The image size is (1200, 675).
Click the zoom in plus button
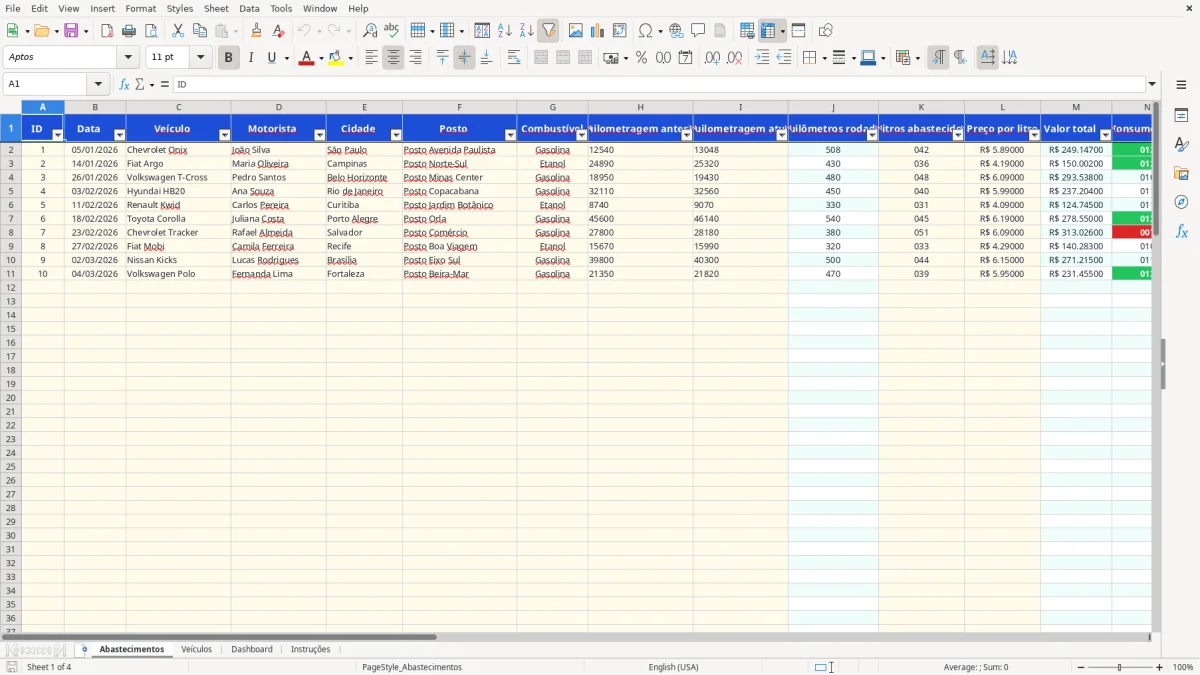(1160, 667)
